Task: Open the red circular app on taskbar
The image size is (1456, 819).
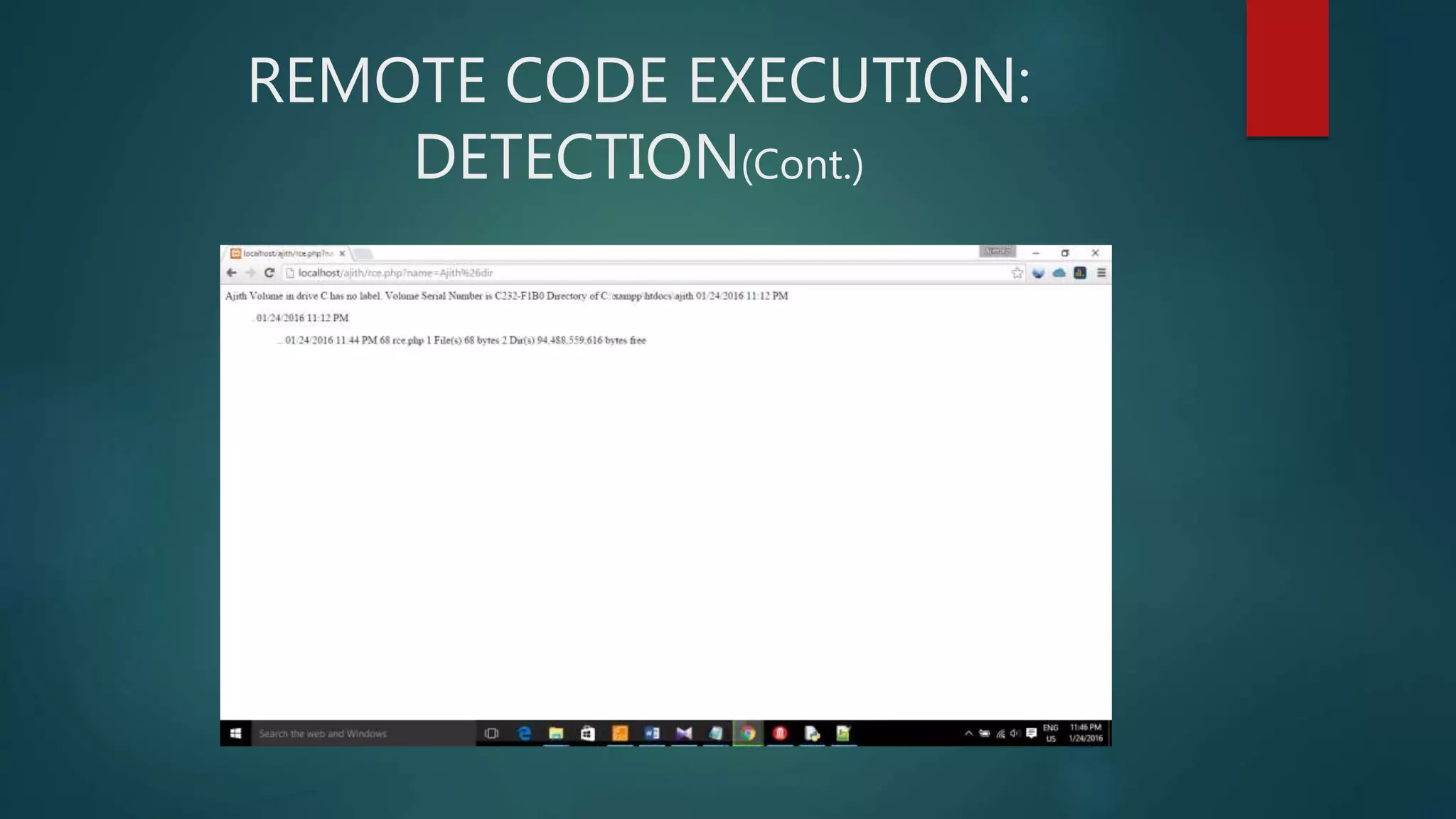Action: (780, 733)
